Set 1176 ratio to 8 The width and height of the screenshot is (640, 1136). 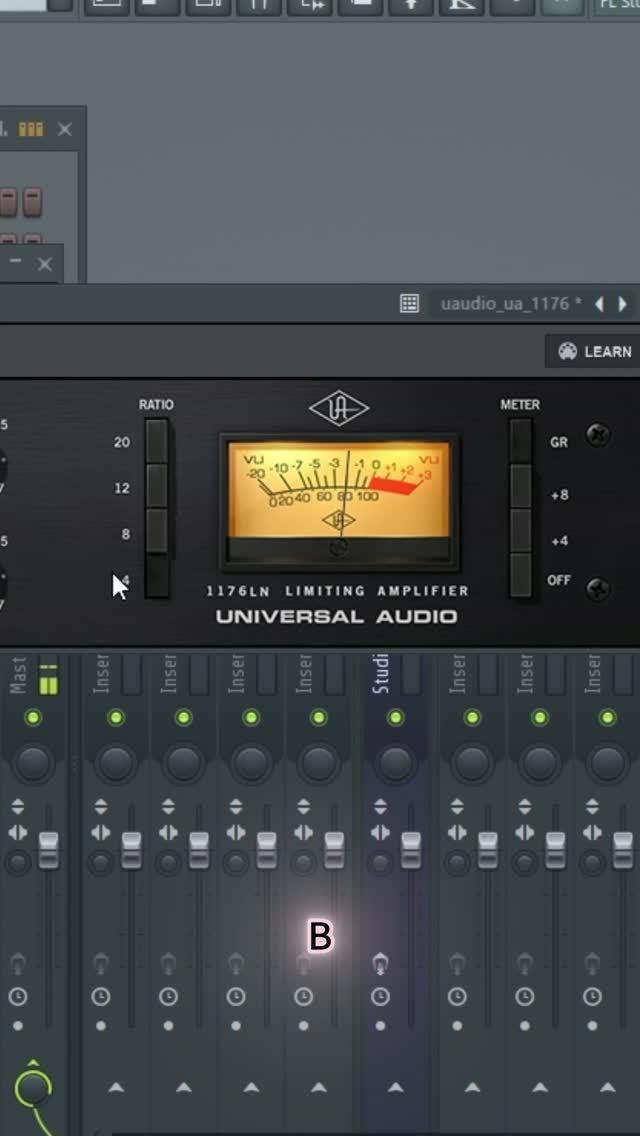157,531
